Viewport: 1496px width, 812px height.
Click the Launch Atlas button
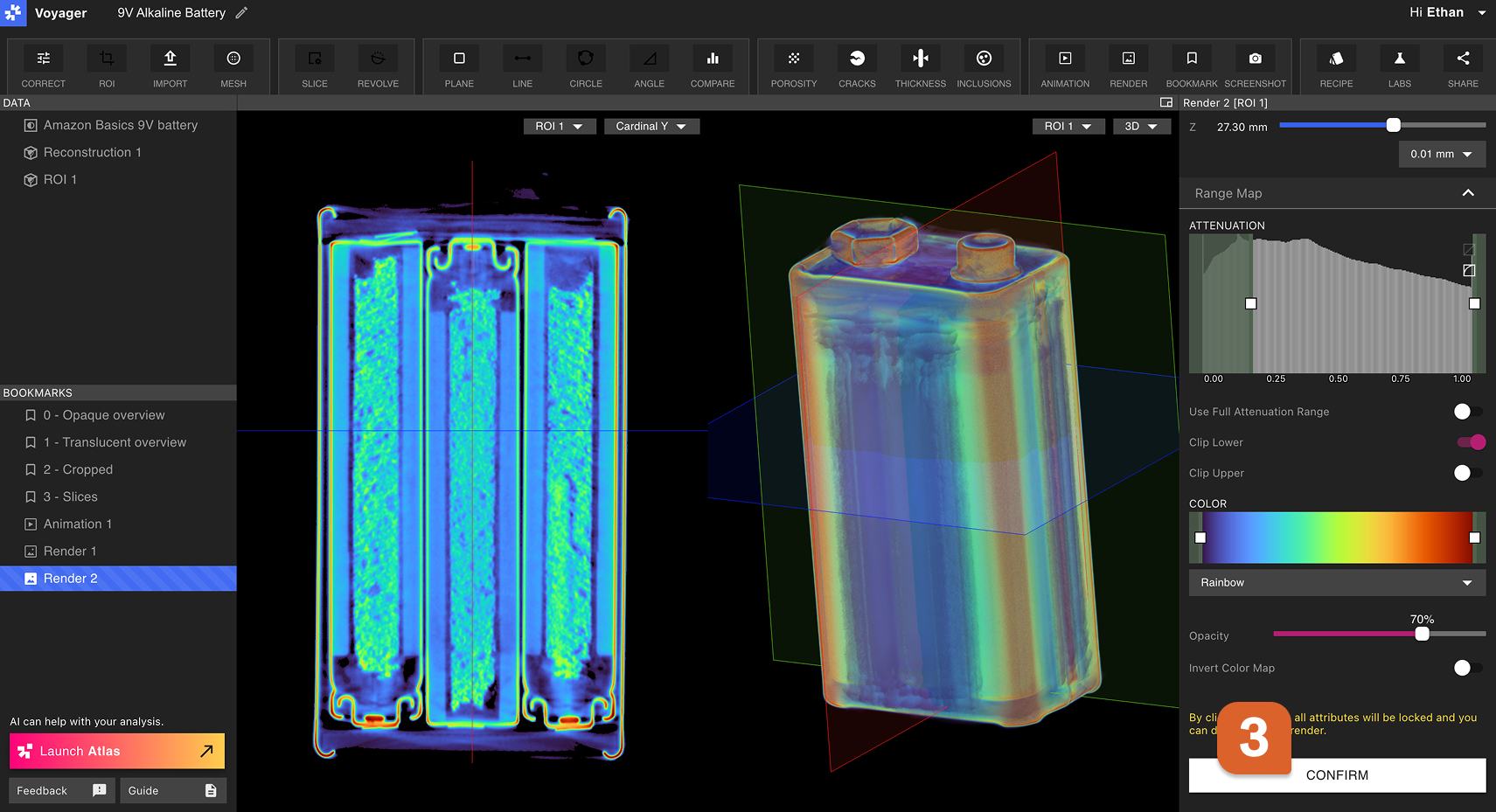pyautogui.click(x=117, y=751)
